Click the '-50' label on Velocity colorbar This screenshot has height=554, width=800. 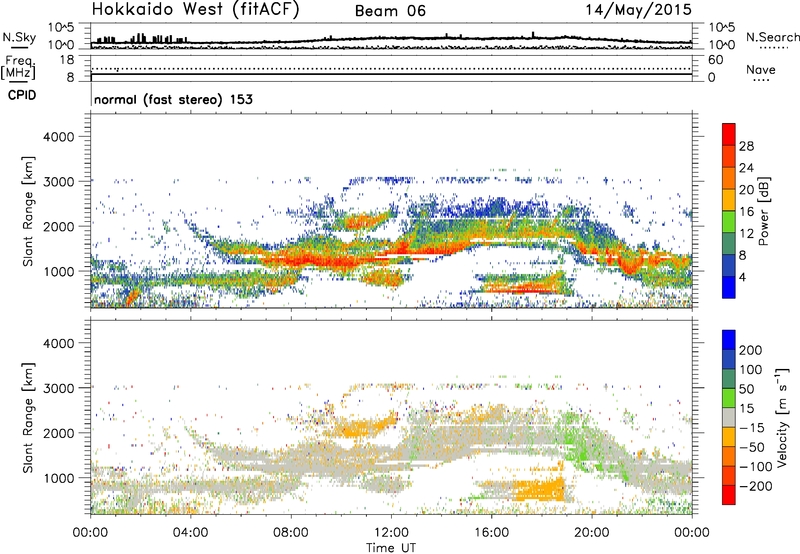click(x=752, y=447)
